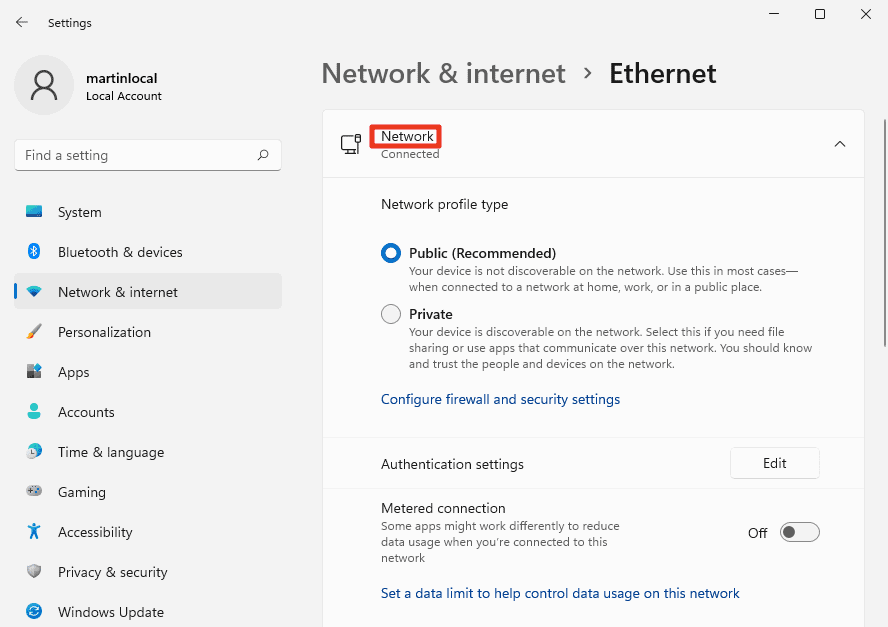Click the Find a setting search box

pos(147,155)
